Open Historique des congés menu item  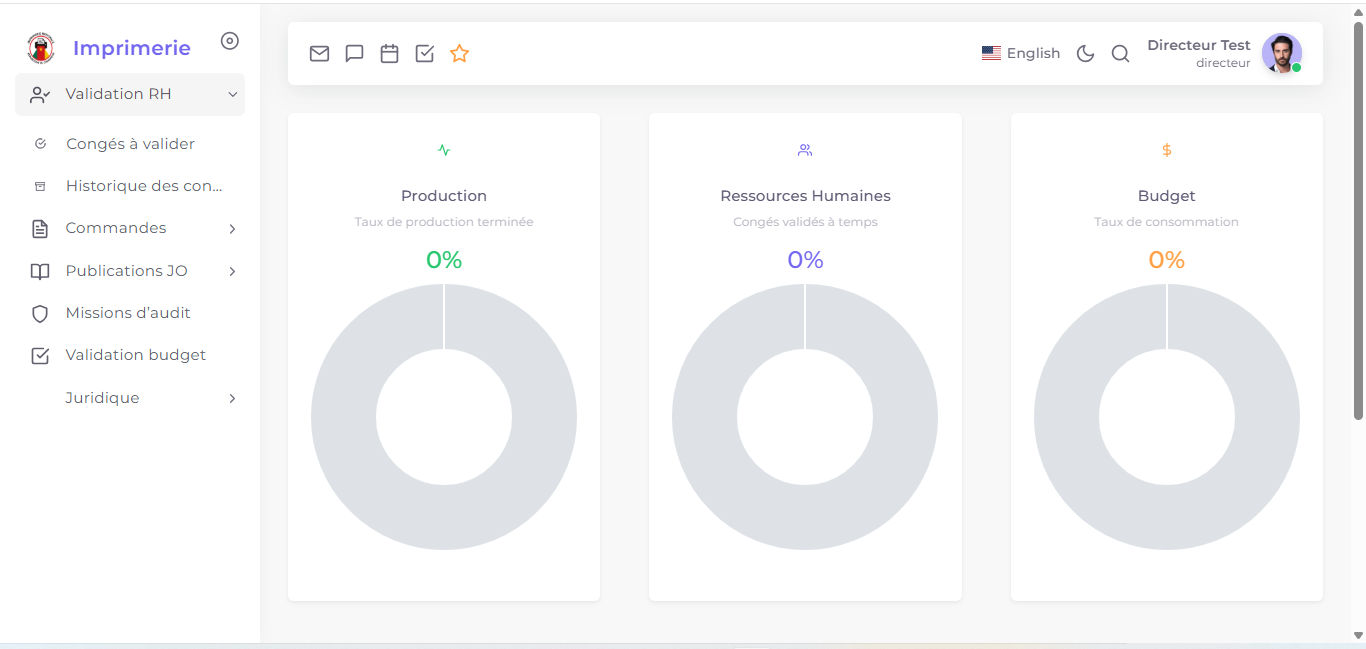point(143,186)
